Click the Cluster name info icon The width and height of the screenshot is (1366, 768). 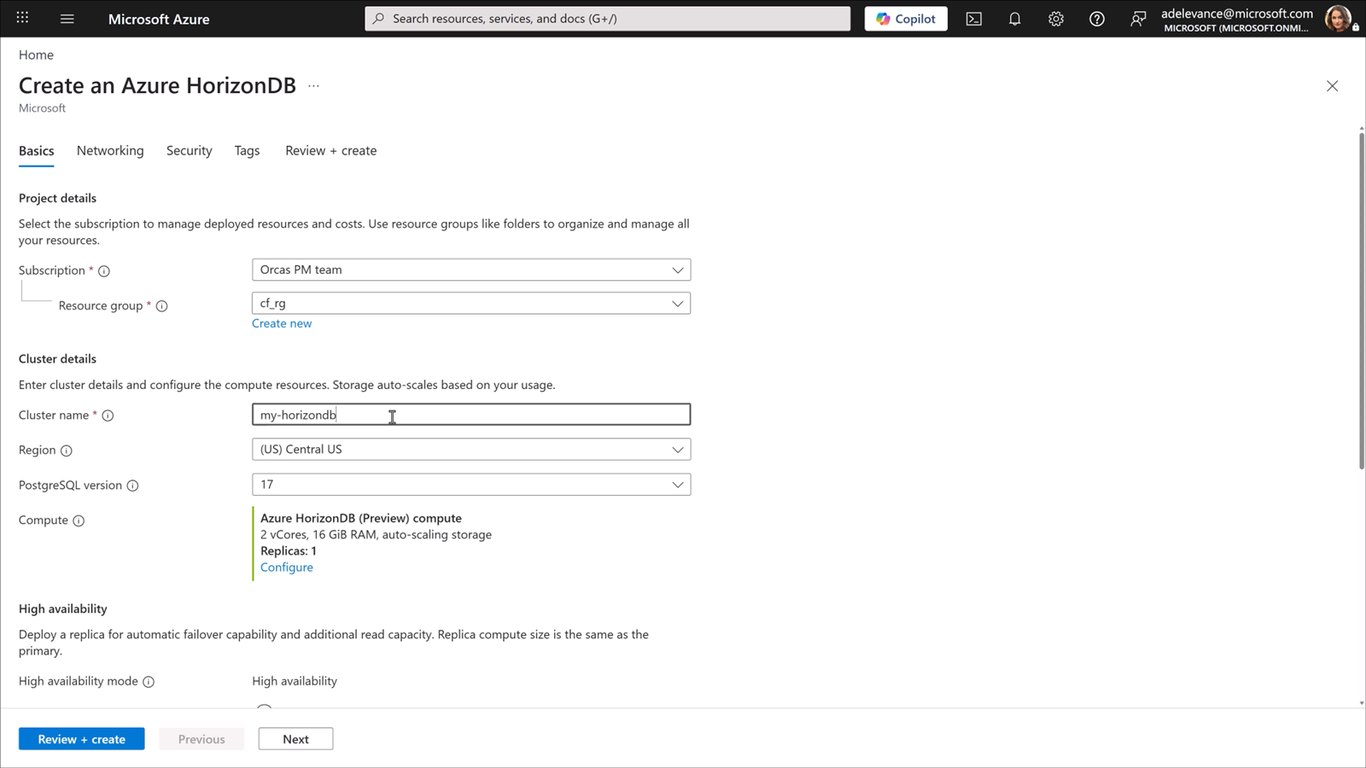click(108, 415)
